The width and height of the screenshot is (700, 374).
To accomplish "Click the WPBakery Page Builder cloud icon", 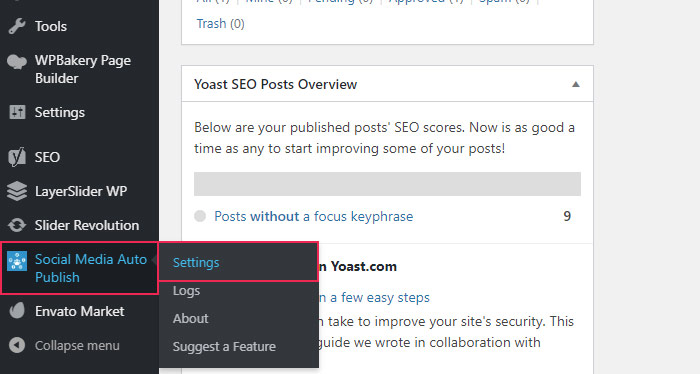I will pyautogui.click(x=17, y=62).
